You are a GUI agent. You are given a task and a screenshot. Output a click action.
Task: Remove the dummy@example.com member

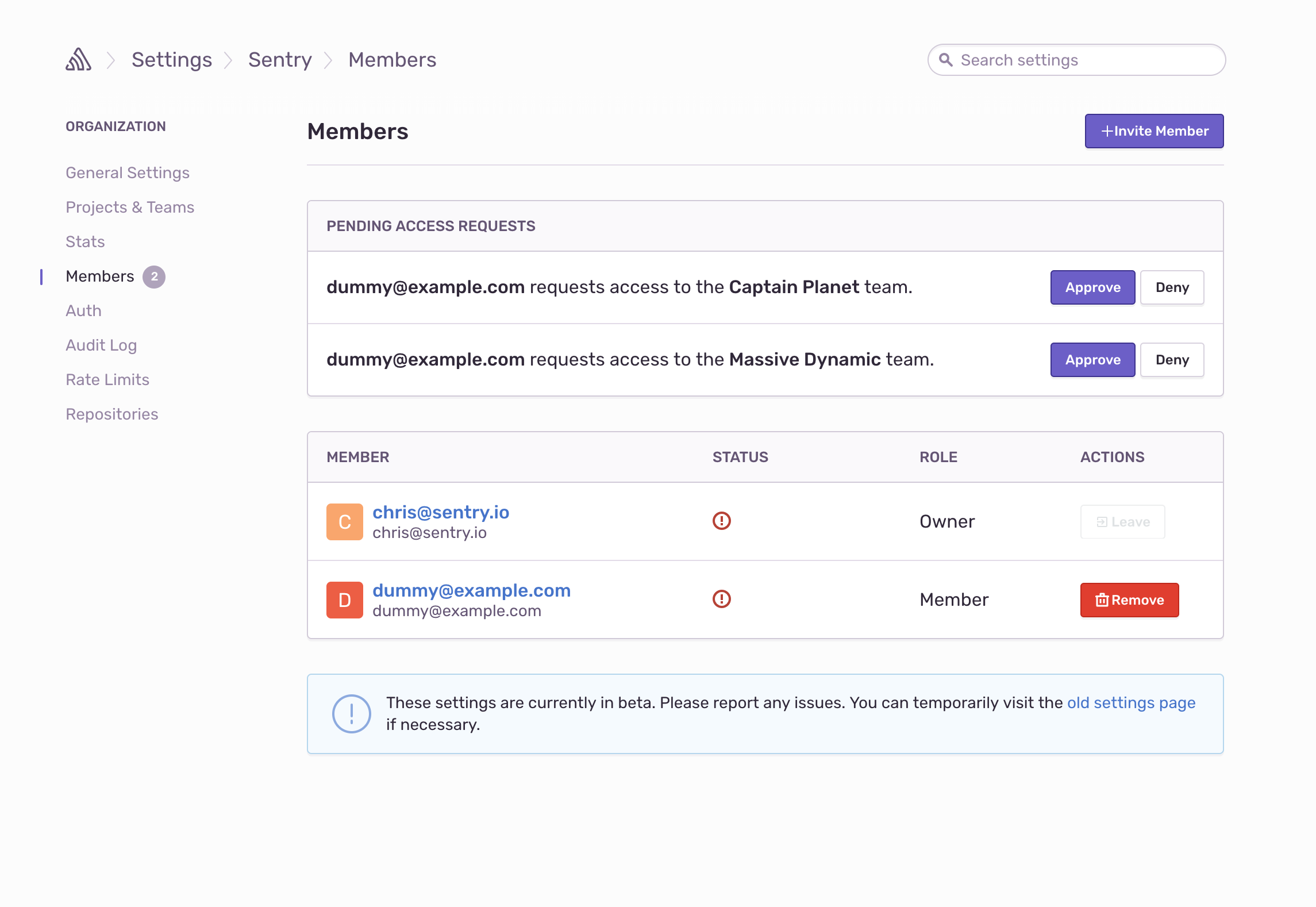coord(1129,600)
